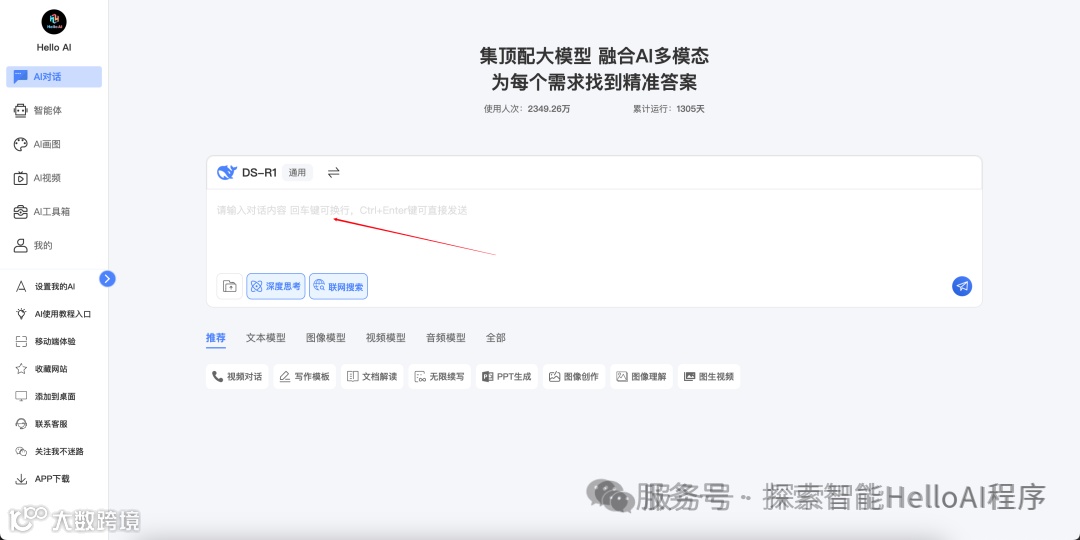This screenshot has width=1080, height=540.
Task: Switch to the 视频模型 tab
Action: [x=386, y=338]
